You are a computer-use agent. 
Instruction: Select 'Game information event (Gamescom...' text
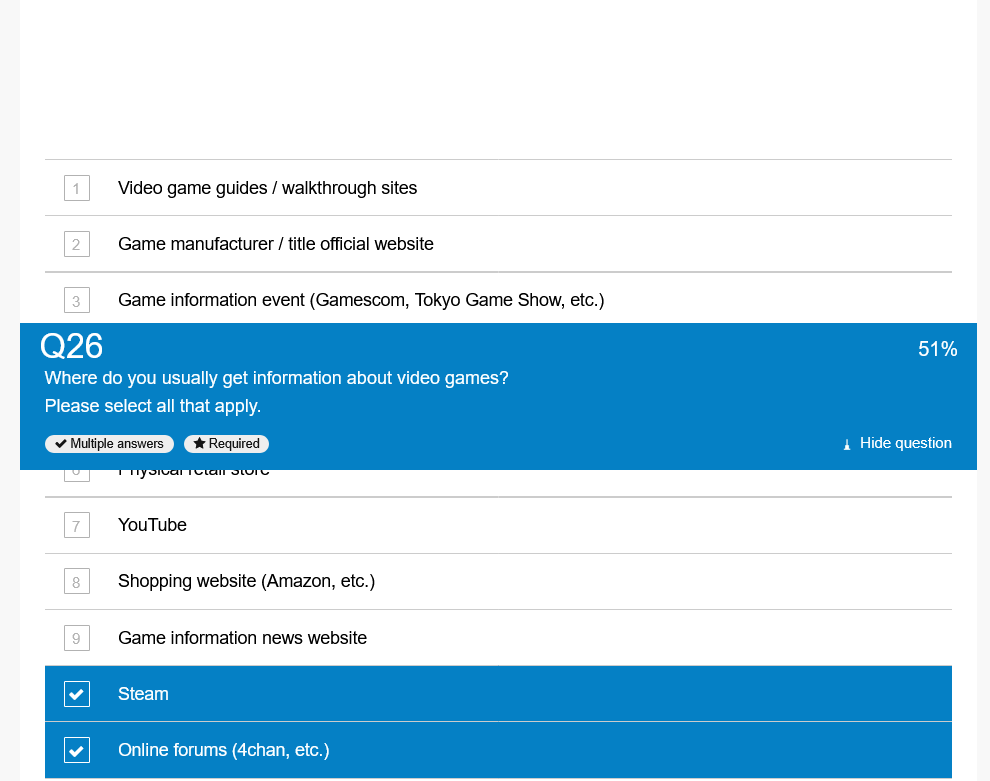[x=361, y=300]
